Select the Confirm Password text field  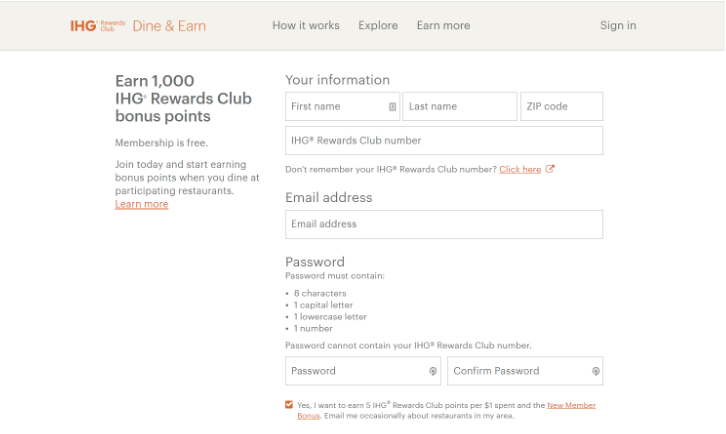tap(515, 371)
